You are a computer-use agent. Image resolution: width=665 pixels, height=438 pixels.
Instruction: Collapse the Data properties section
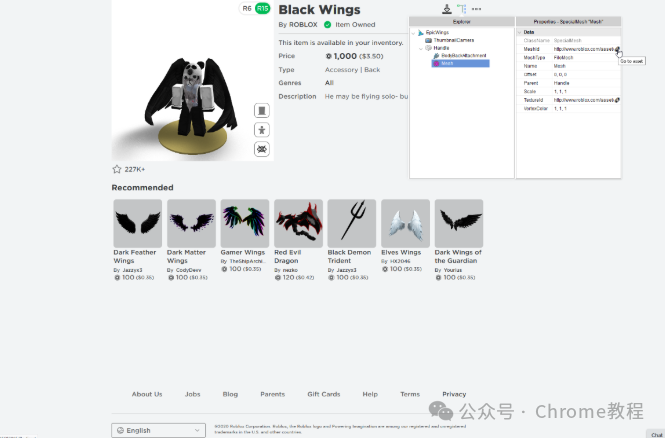(x=520, y=32)
